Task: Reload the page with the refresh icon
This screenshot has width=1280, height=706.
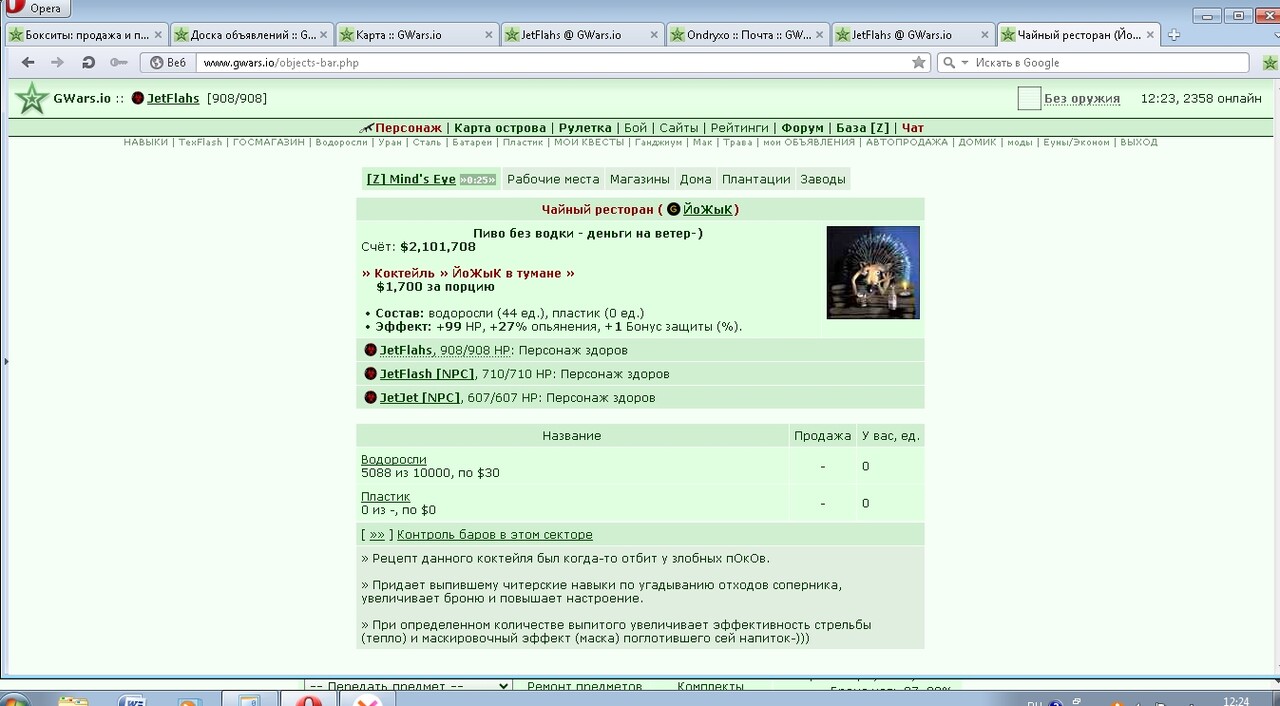Action: [88, 62]
